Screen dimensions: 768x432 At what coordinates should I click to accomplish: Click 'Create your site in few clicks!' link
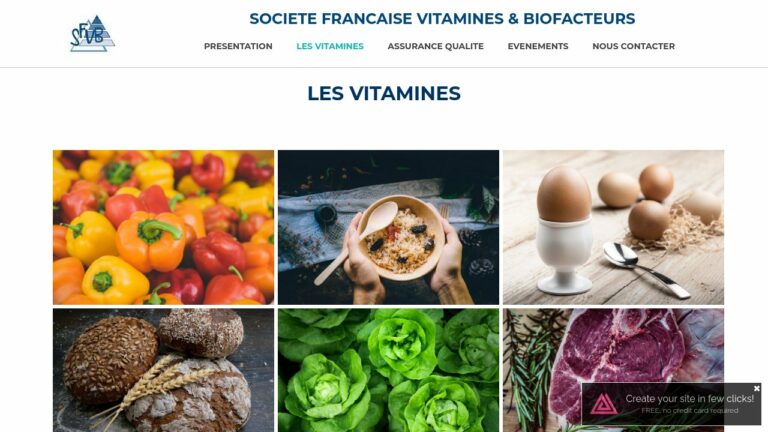690,399
